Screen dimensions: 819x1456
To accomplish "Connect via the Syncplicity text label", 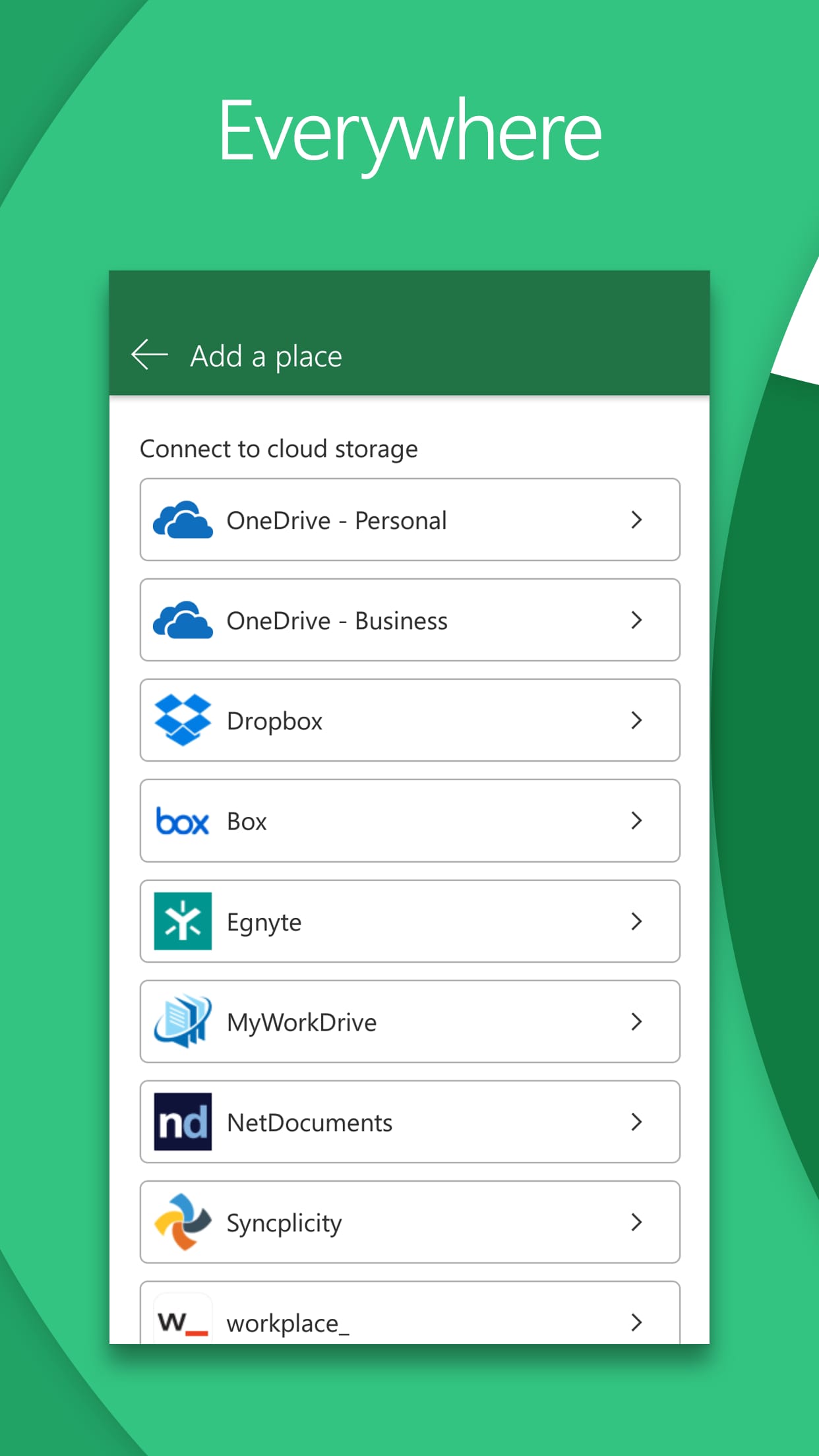I will [x=284, y=1223].
